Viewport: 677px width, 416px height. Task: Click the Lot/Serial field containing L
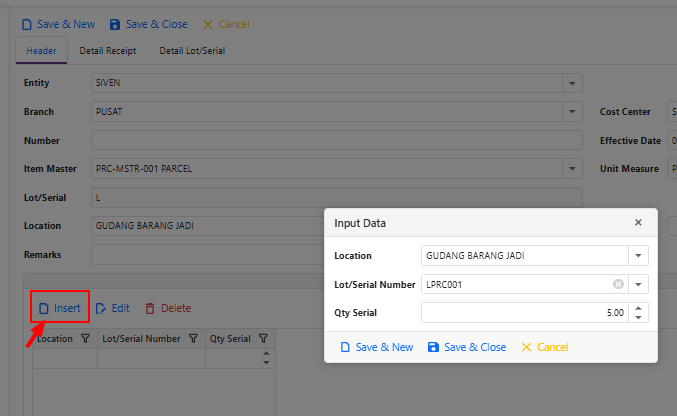pos(337,197)
